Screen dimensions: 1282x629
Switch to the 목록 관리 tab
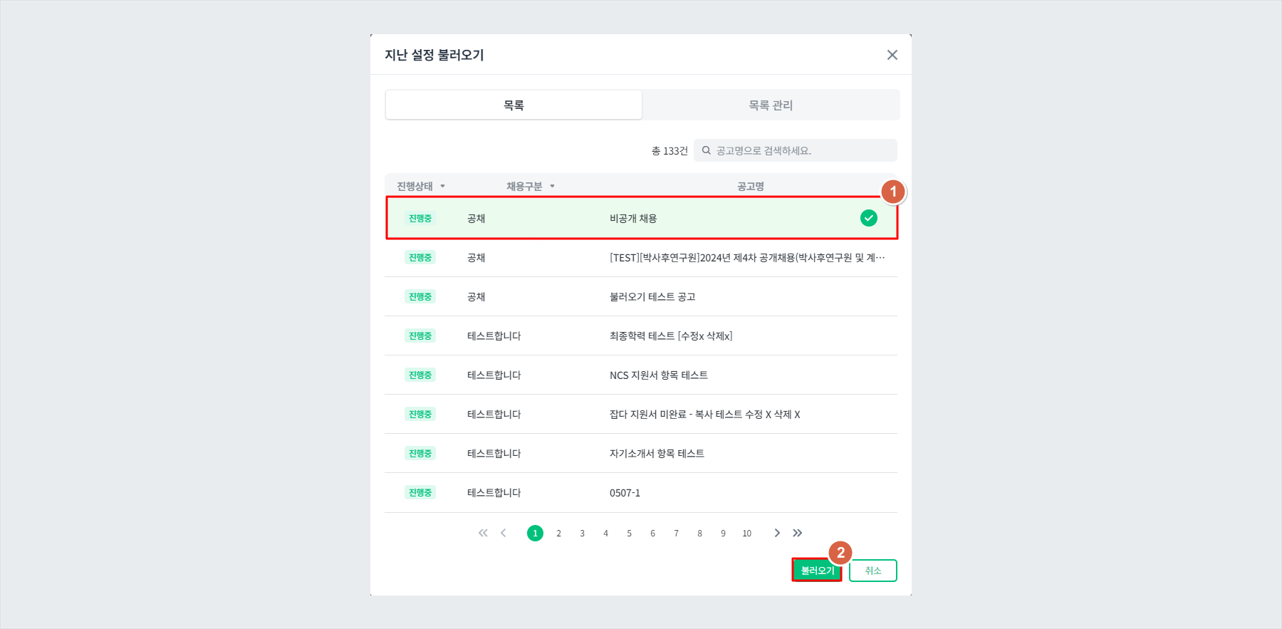click(770, 104)
